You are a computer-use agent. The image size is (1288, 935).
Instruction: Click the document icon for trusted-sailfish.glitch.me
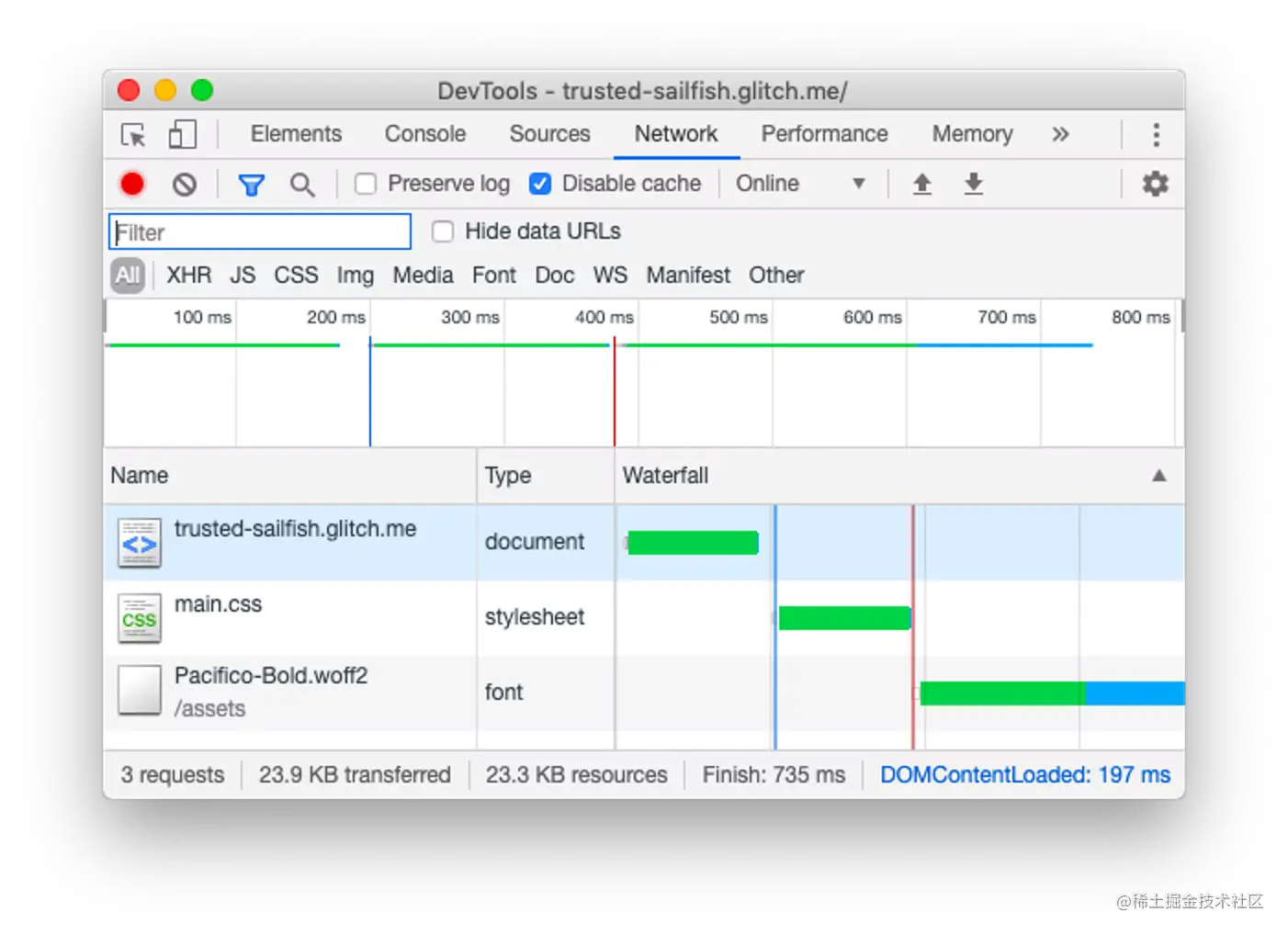(140, 543)
